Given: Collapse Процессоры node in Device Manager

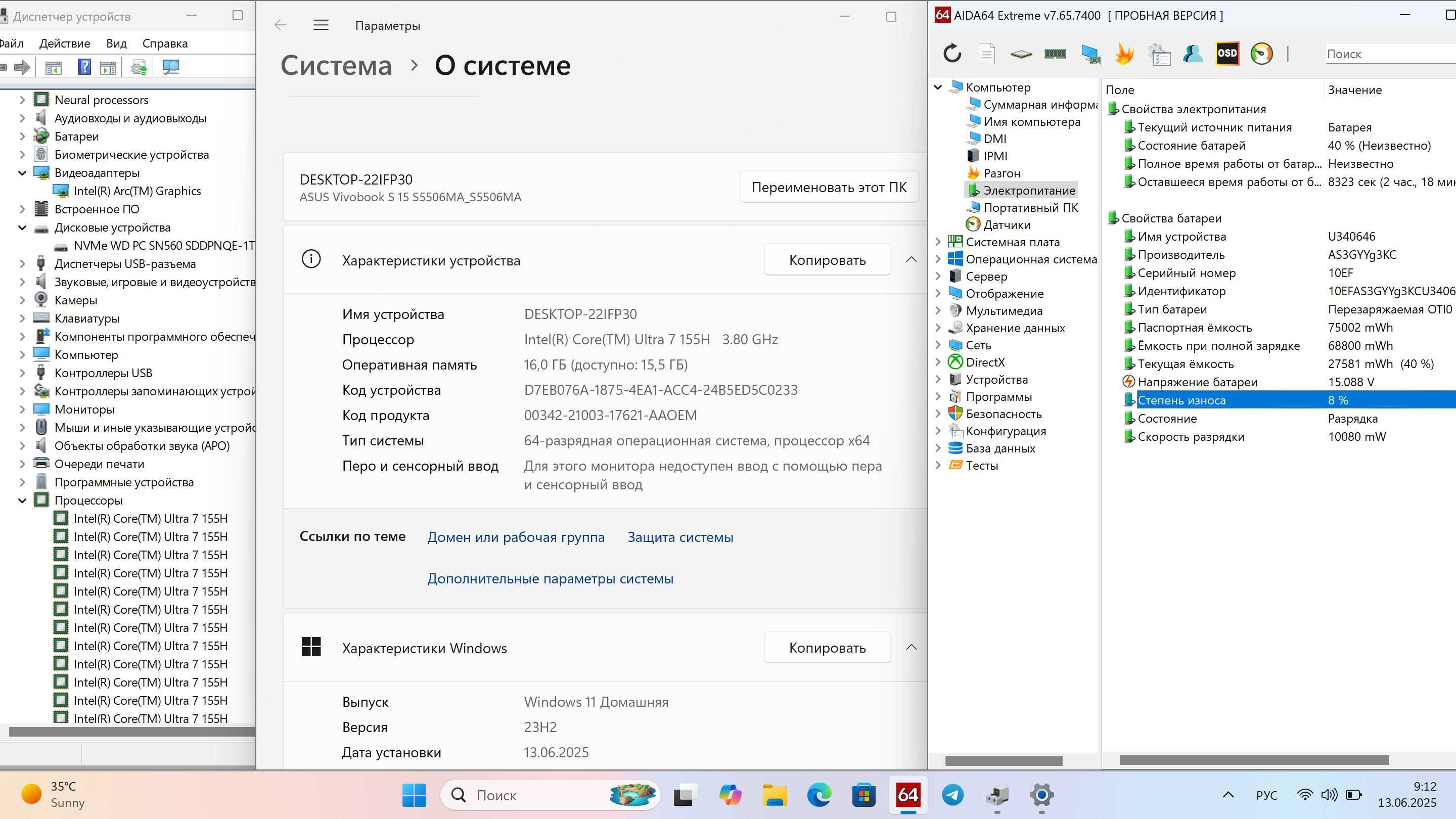Looking at the screenshot, I should pos(22,501).
